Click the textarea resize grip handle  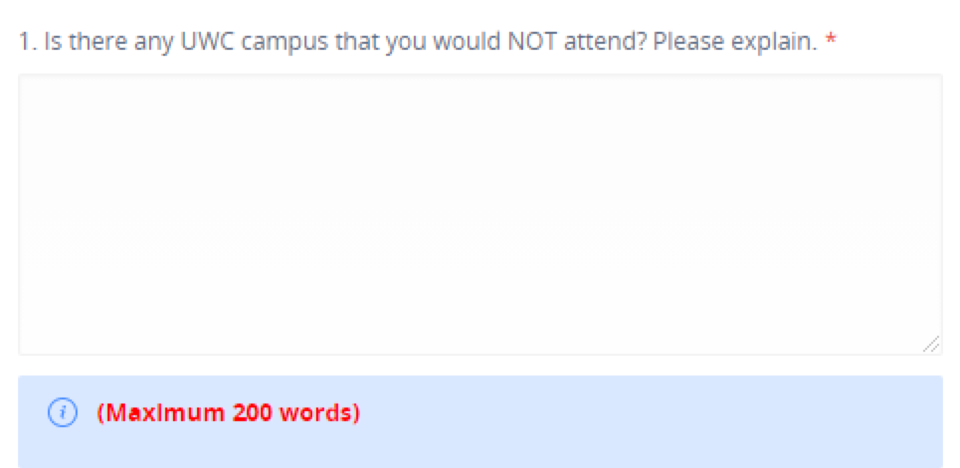tap(931, 344)
